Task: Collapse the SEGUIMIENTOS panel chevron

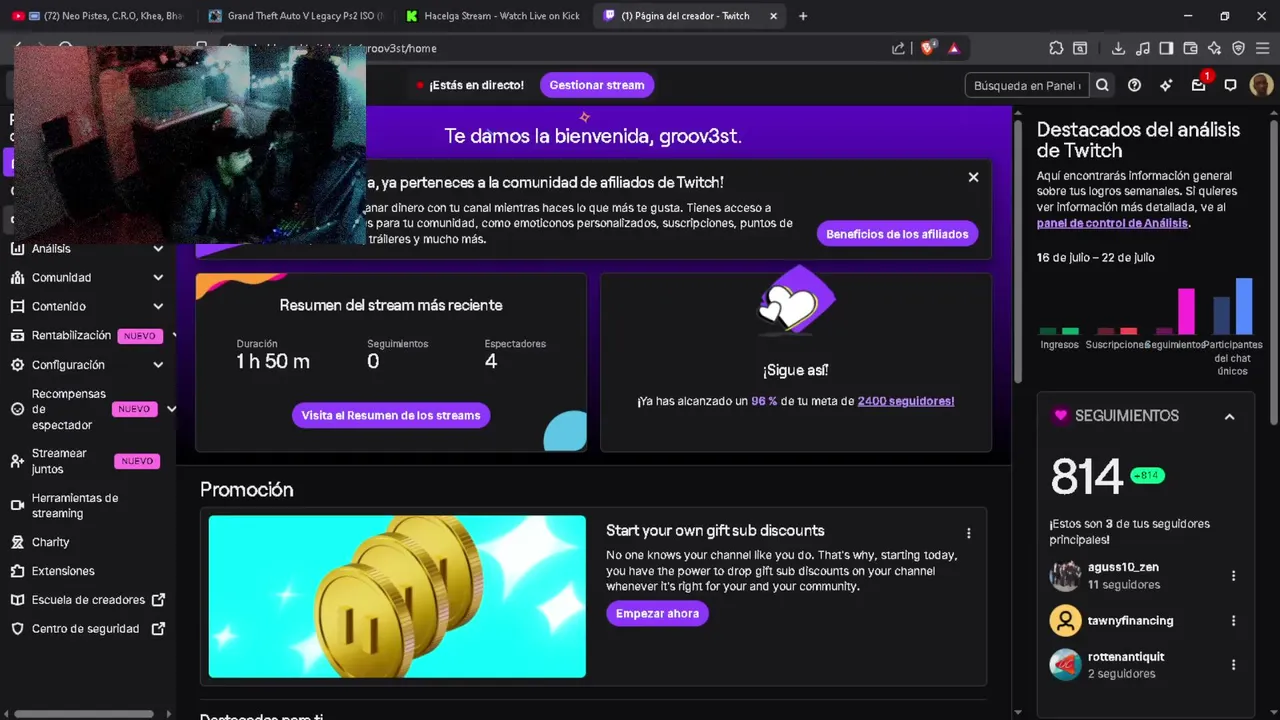Action: click(x=1229, y=416)
